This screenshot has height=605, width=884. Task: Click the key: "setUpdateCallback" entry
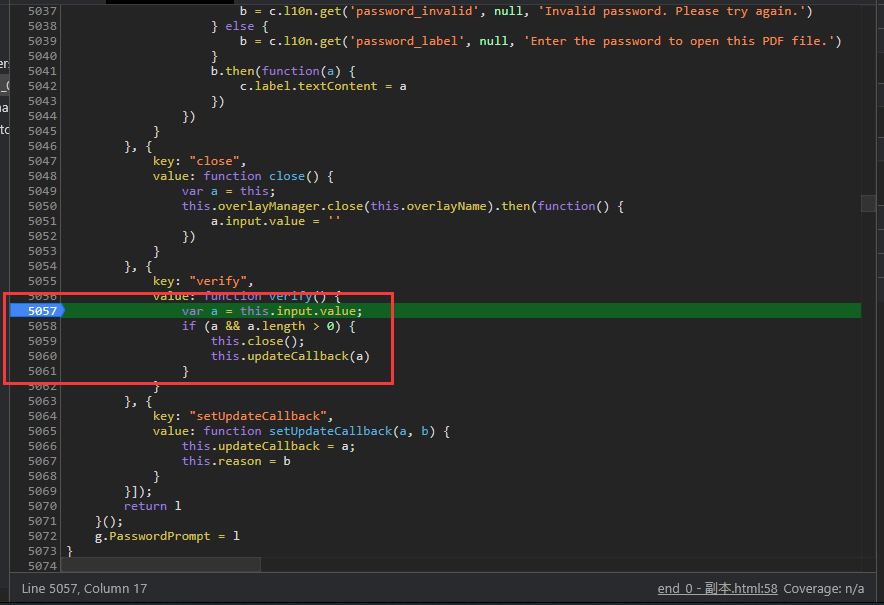pos(242,416)
